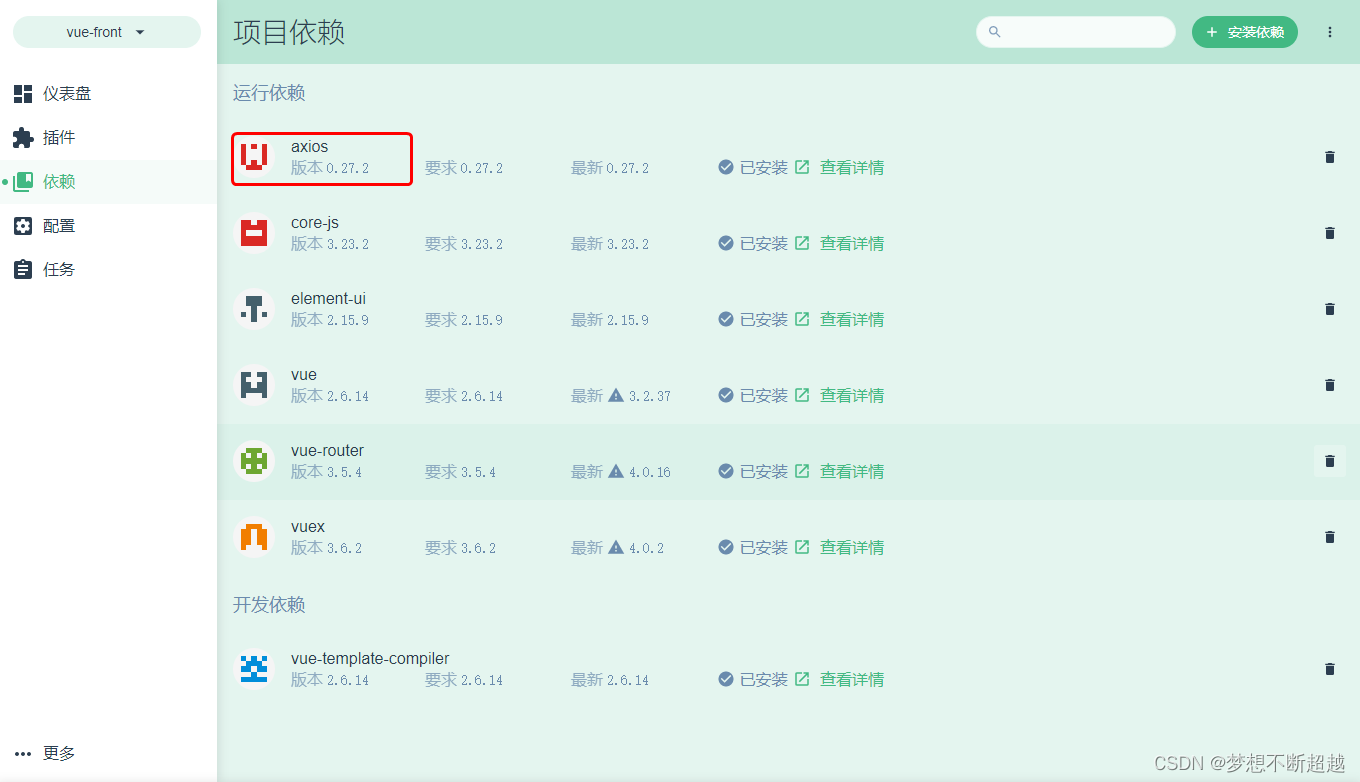1360x782 pixels.
Task: Click the core-js package avatar icon
Action: click(254, 233)
